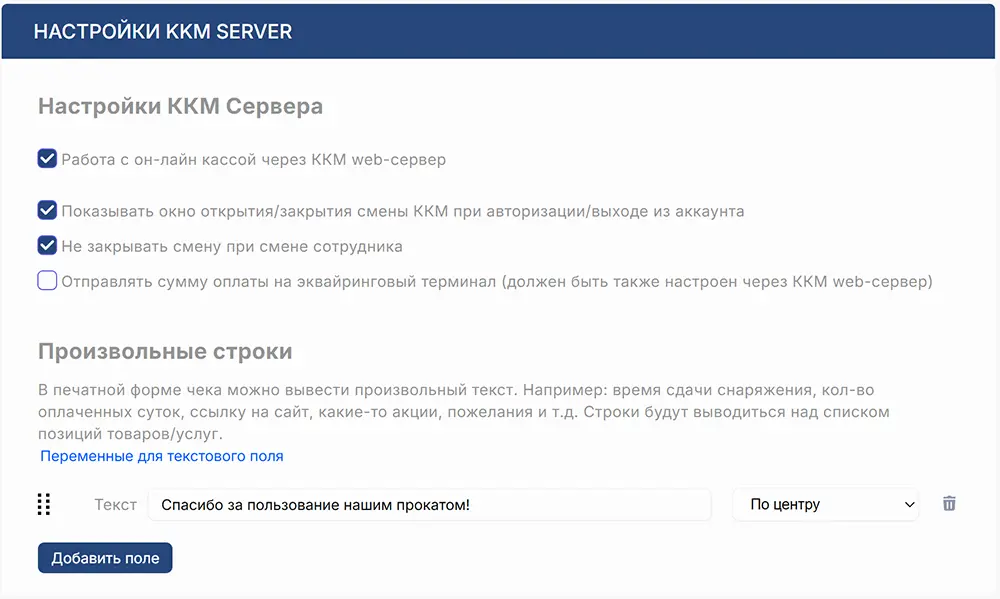The image size is (1000, 599).
Task: Click the "НАСТРОЙКИ ККМ SERVER" title bar
Action: 163,31
